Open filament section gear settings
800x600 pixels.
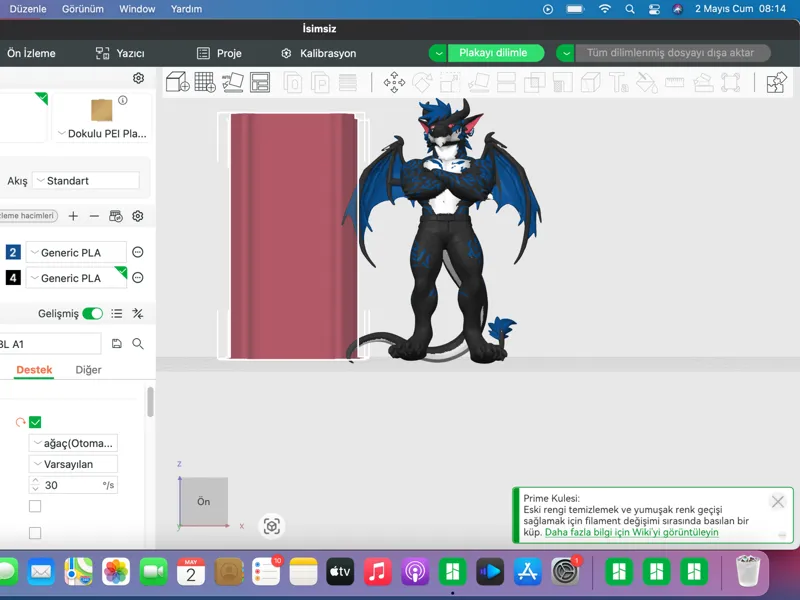coord(138,216)
